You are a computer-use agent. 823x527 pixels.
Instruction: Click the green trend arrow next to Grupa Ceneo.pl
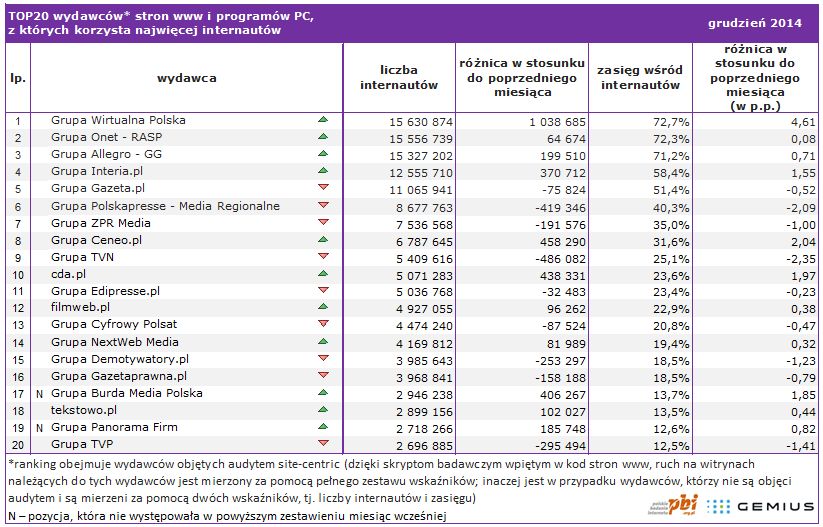click(322, 240)
